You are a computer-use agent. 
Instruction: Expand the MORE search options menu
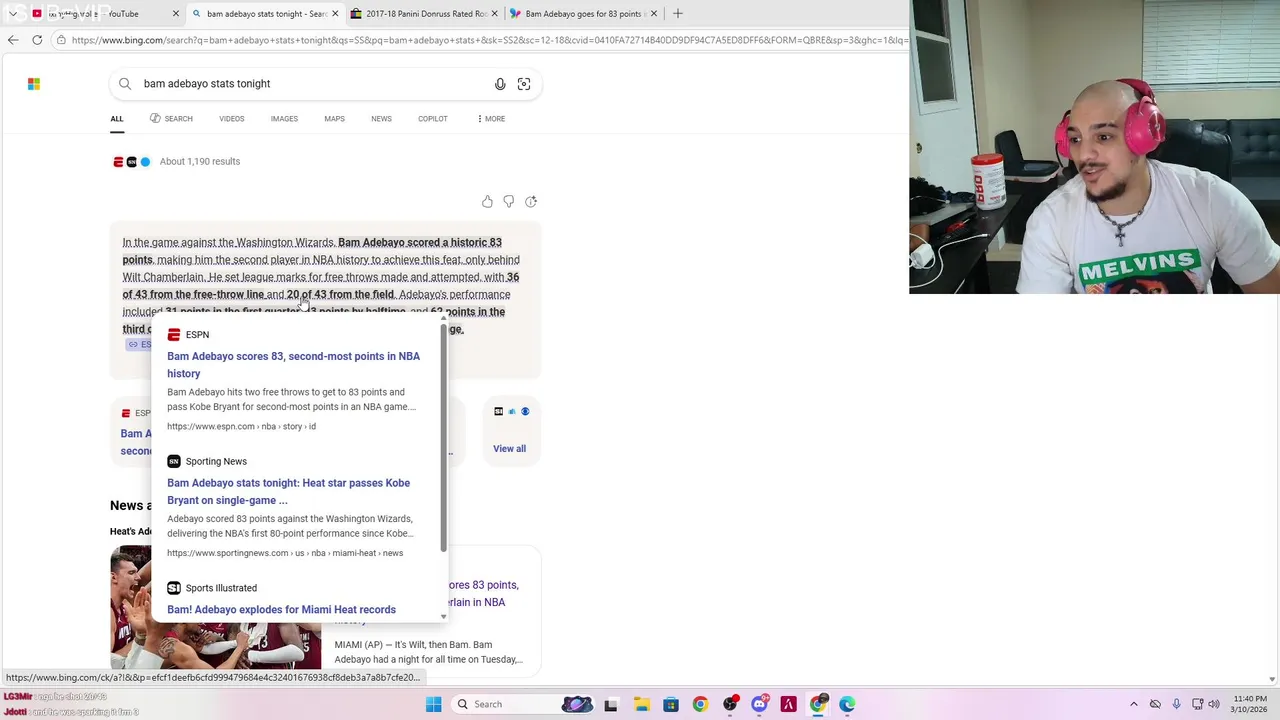pos(491,119)
